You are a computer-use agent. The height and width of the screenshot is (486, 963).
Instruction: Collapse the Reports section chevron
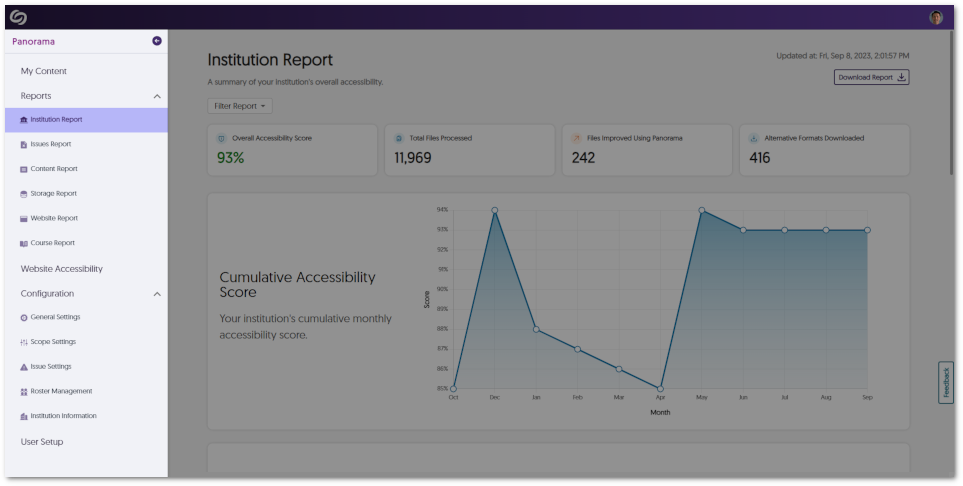[157, 96]
